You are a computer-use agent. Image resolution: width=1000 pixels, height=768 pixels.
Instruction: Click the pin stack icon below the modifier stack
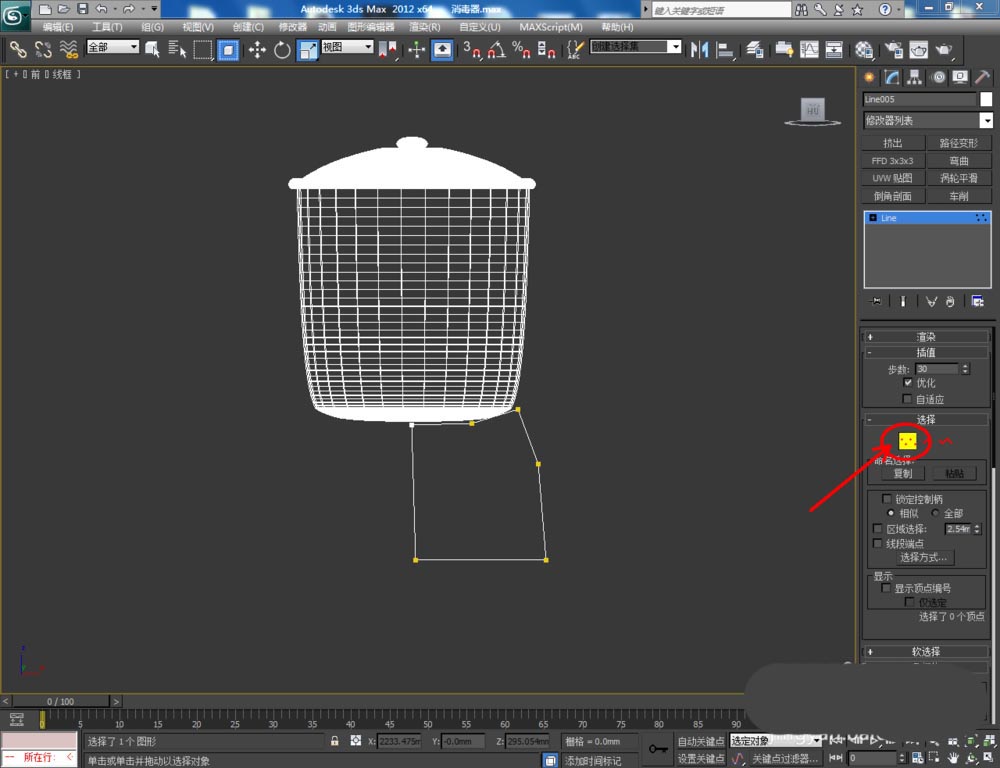[x=877, y=301]
